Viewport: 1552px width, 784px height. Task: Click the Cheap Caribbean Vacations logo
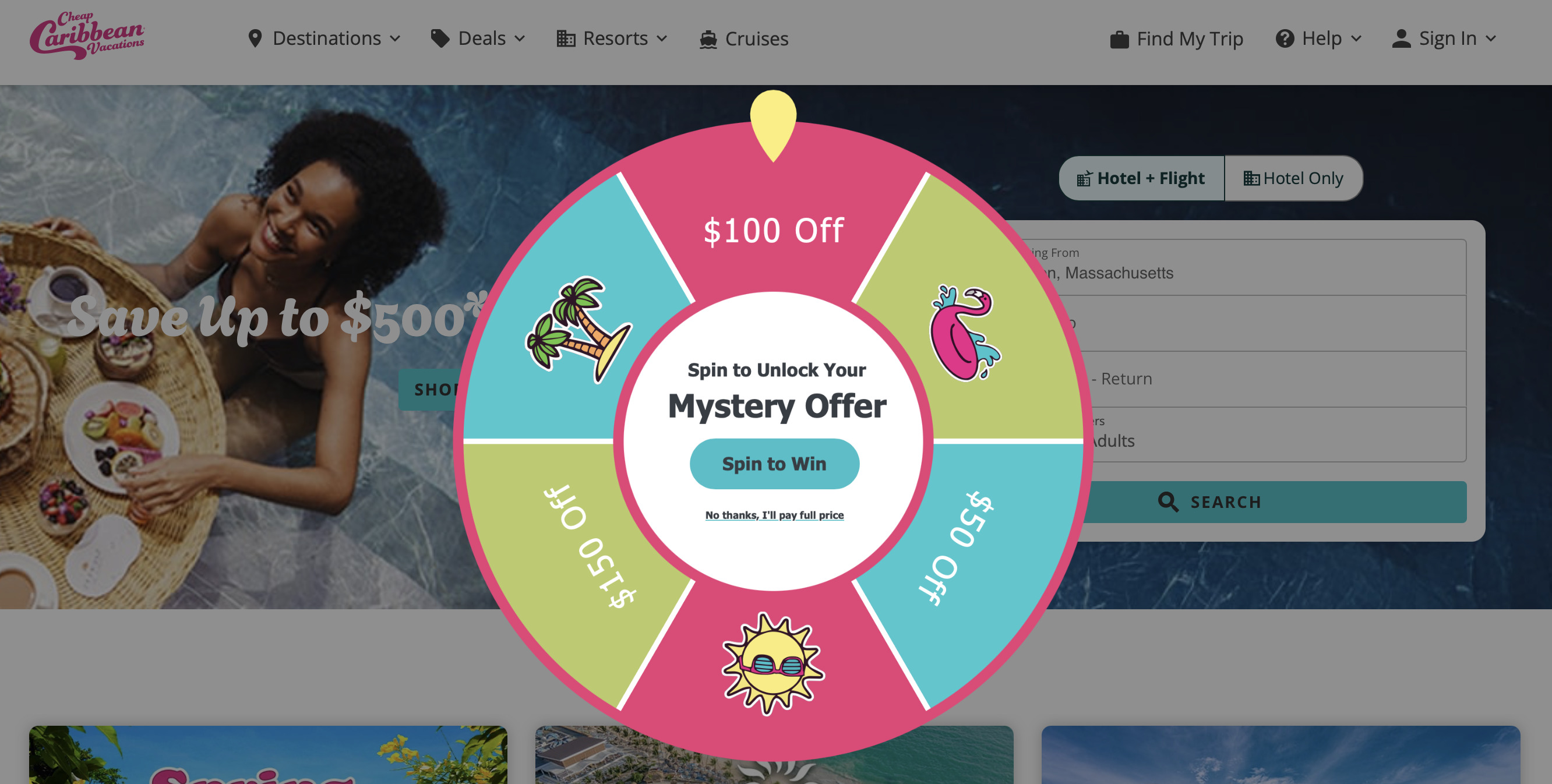coord(87,36)
